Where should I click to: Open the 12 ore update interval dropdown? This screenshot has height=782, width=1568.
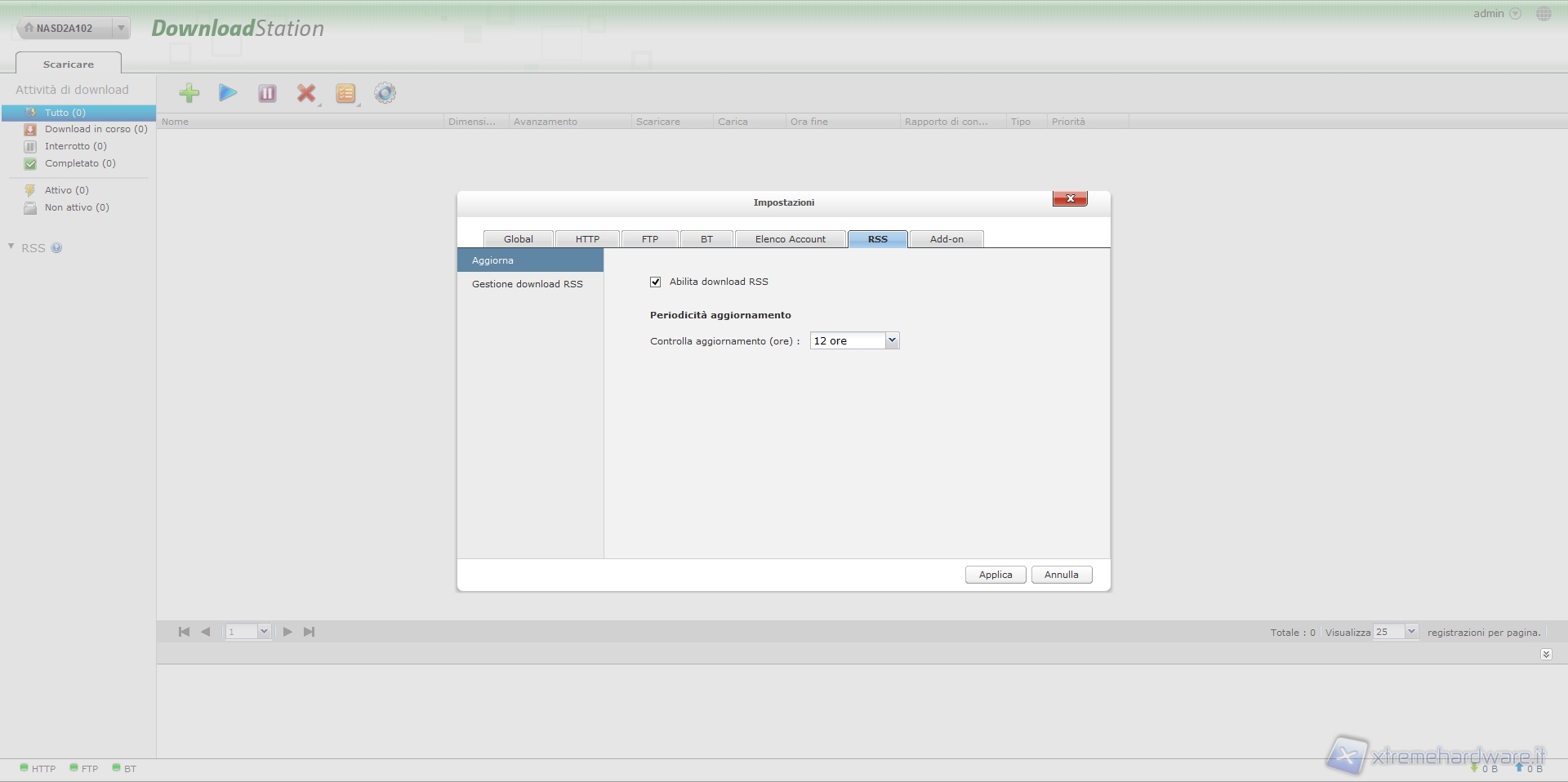[892, 340]
